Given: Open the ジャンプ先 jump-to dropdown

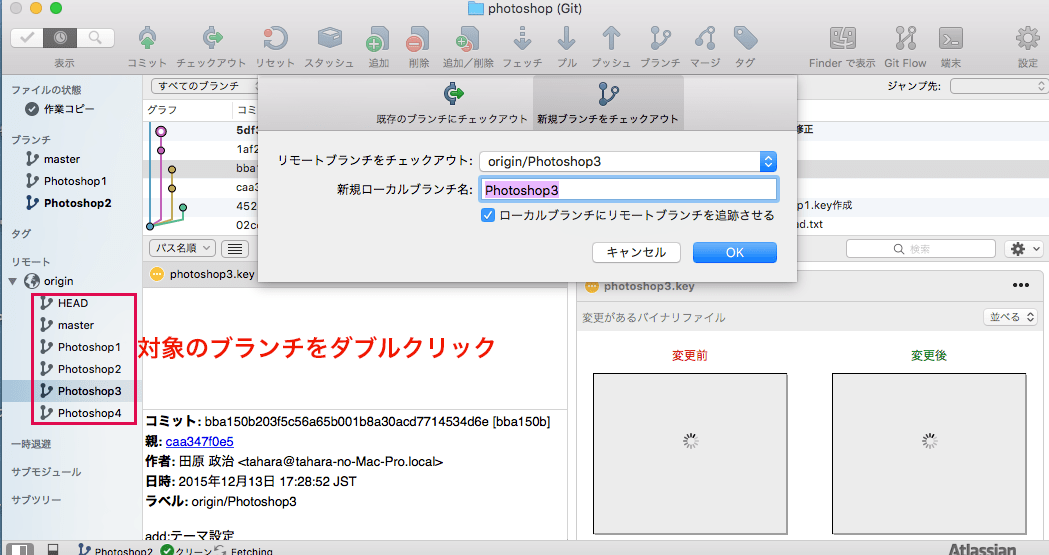Looking at the screenshot, I should (997, 86).
